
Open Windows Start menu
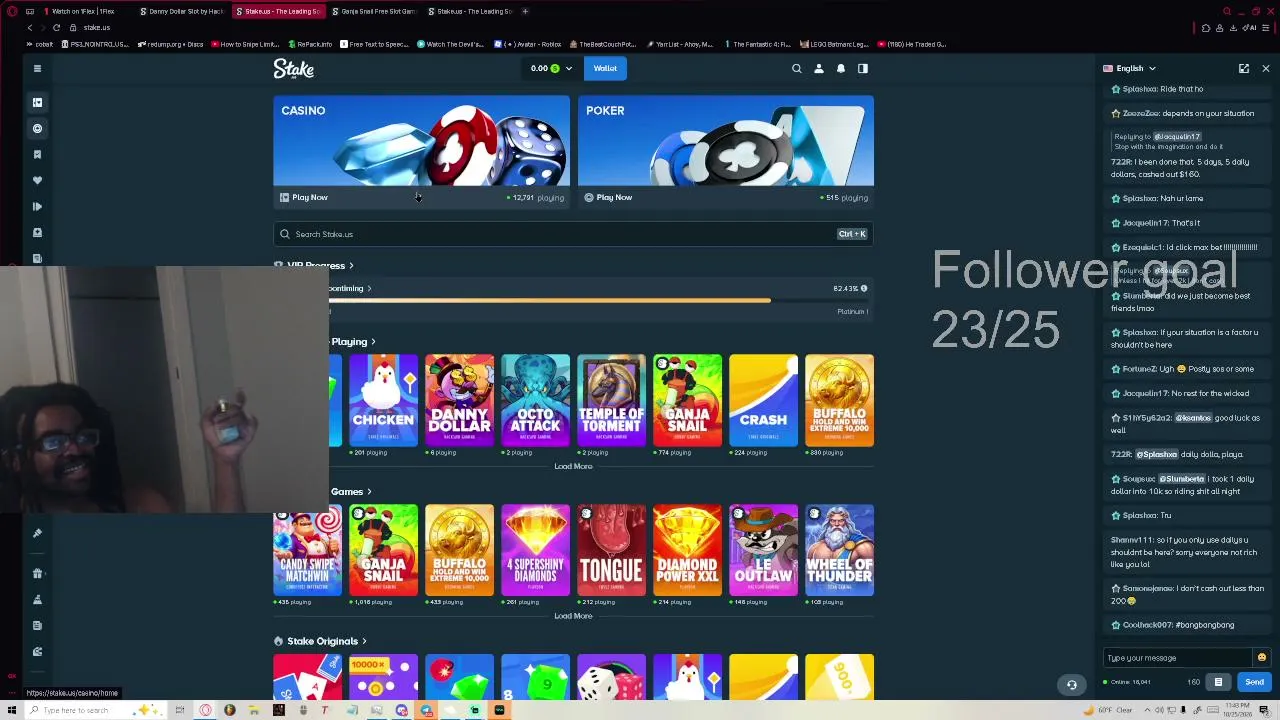coord(13,710)
